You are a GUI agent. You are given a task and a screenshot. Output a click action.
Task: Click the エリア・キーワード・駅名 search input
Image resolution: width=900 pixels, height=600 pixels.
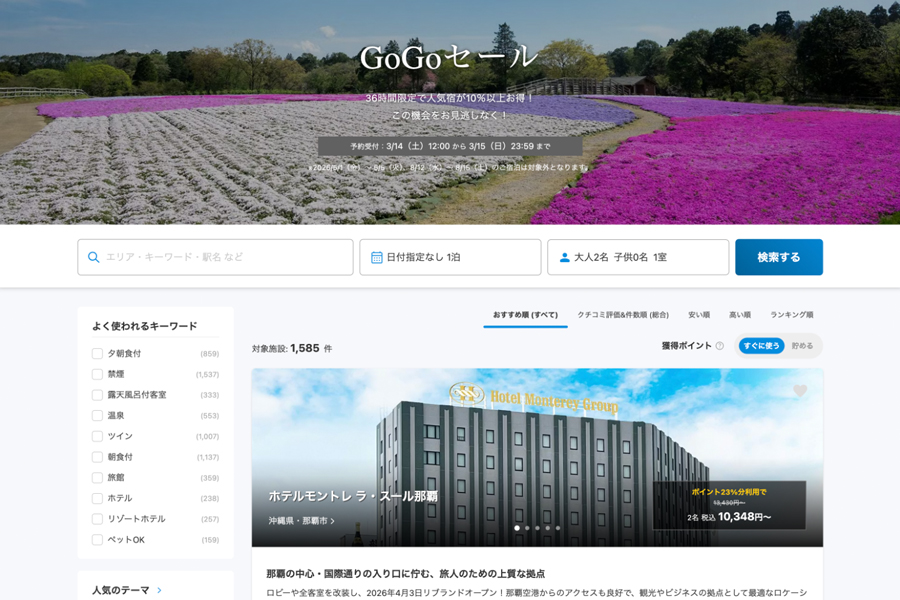tap(225, 257)
